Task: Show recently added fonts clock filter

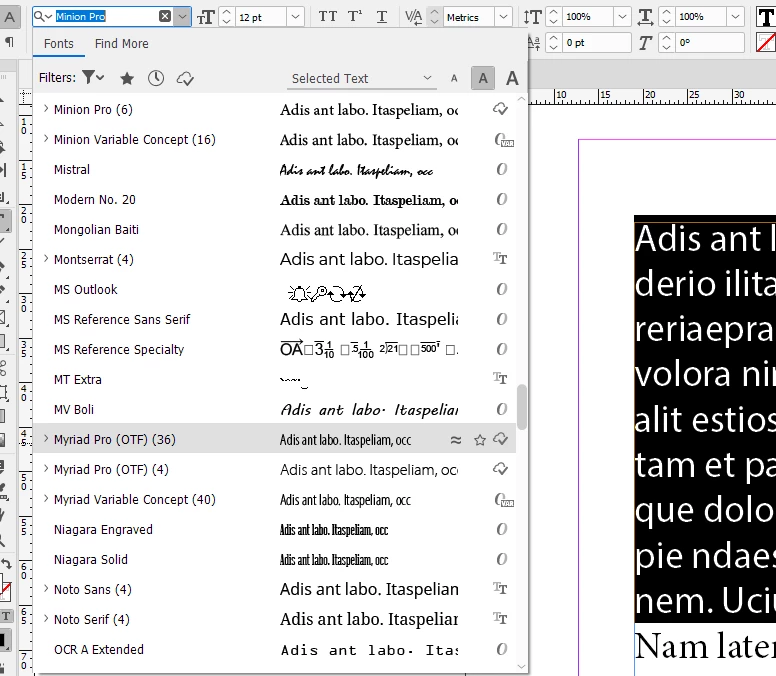Action: [x=156, y=78]
